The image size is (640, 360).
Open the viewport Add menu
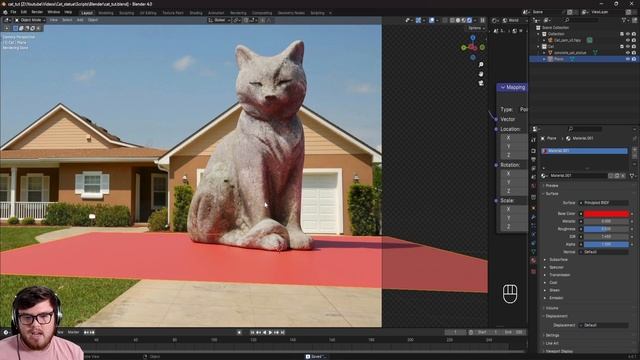80,20
